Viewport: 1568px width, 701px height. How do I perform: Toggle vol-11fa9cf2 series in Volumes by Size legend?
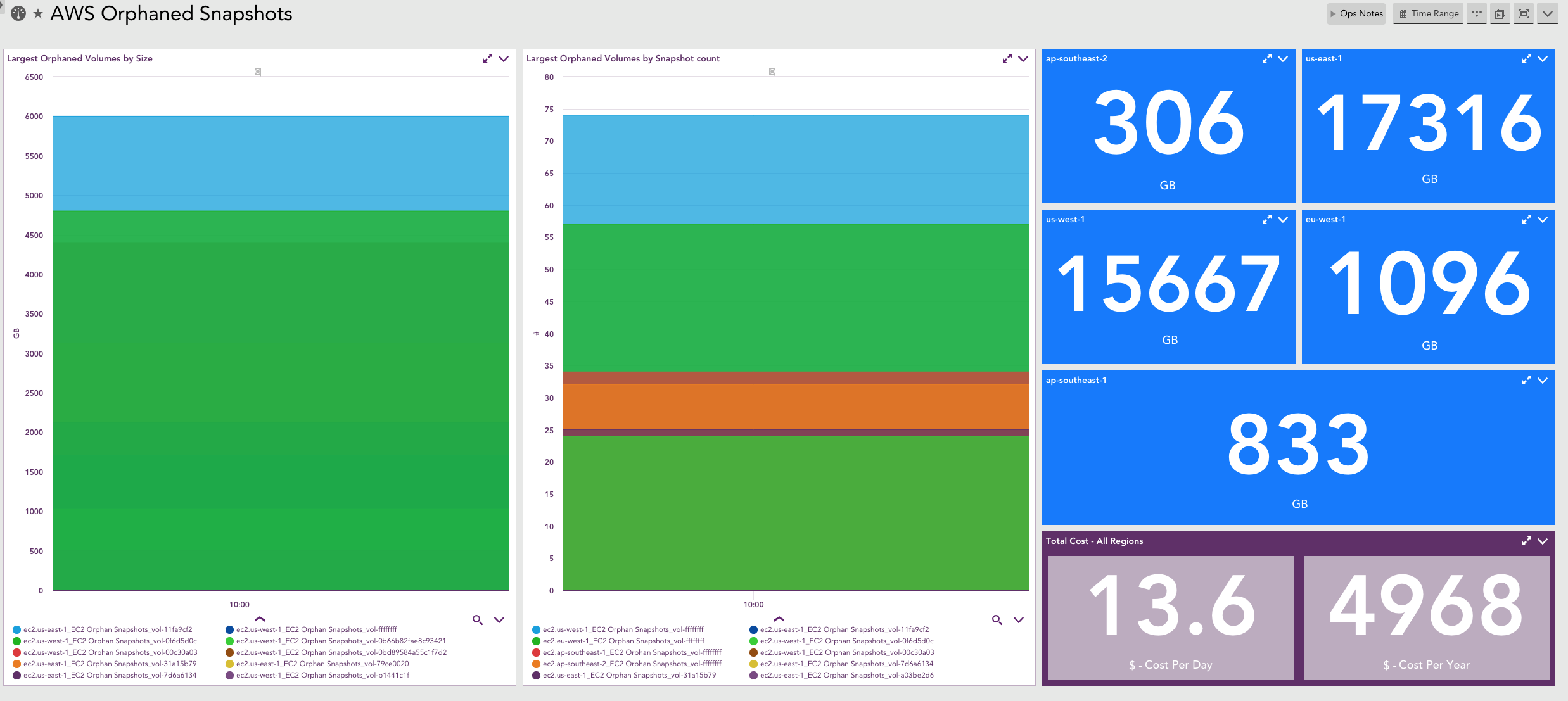[x=103, y=629]
